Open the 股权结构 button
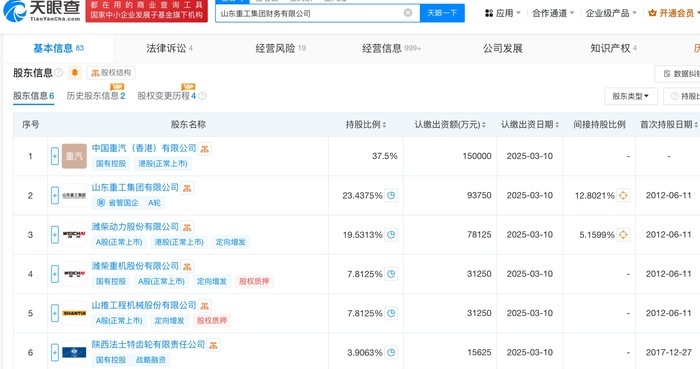This screenshot has height=369, width=700. pos(111,72)
